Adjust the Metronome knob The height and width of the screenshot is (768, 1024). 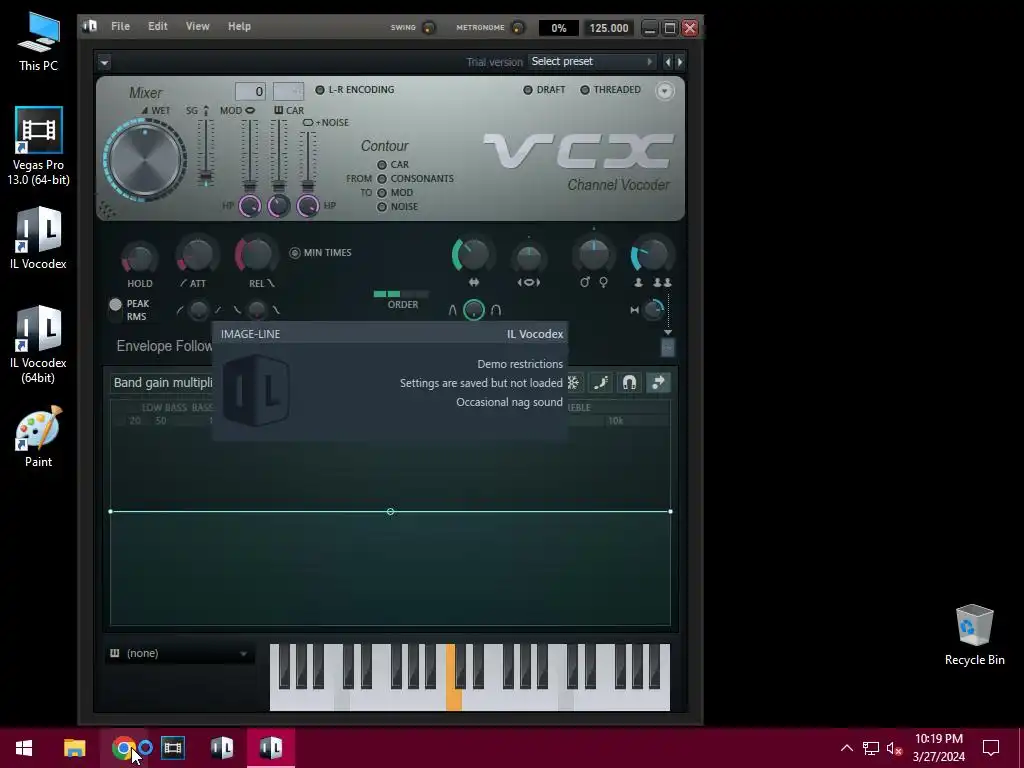517,27
